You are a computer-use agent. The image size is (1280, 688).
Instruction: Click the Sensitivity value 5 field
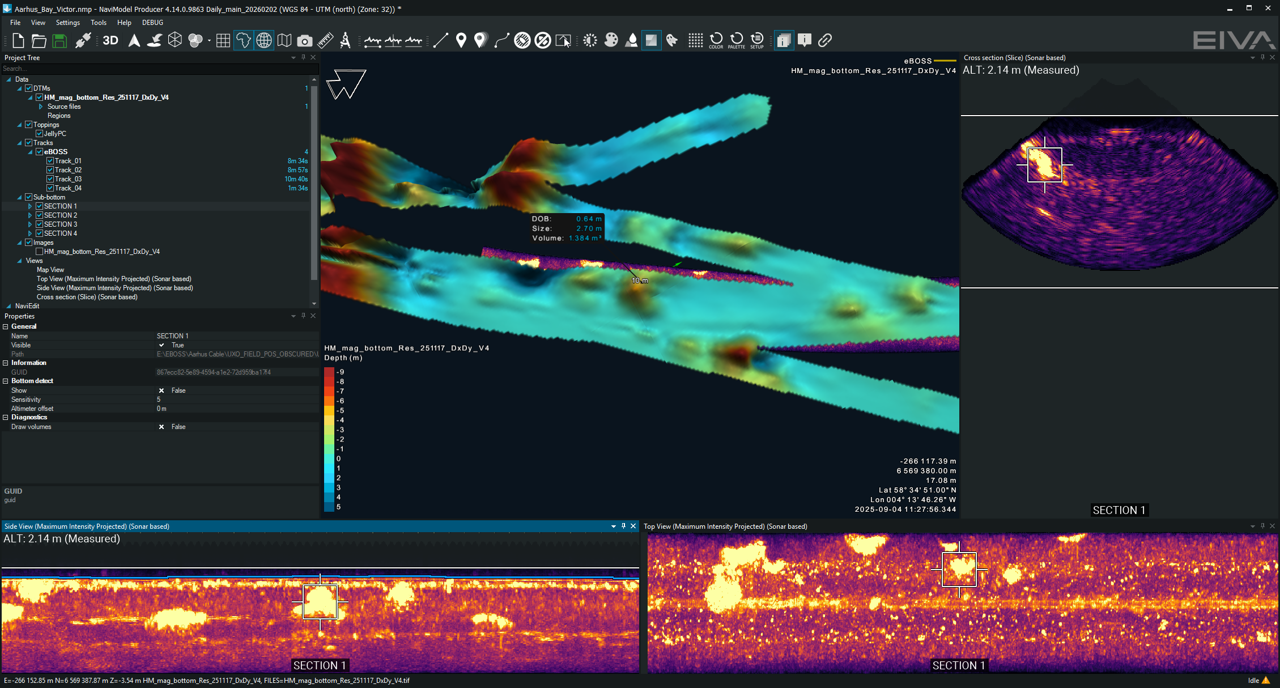(x=237, y=399)
